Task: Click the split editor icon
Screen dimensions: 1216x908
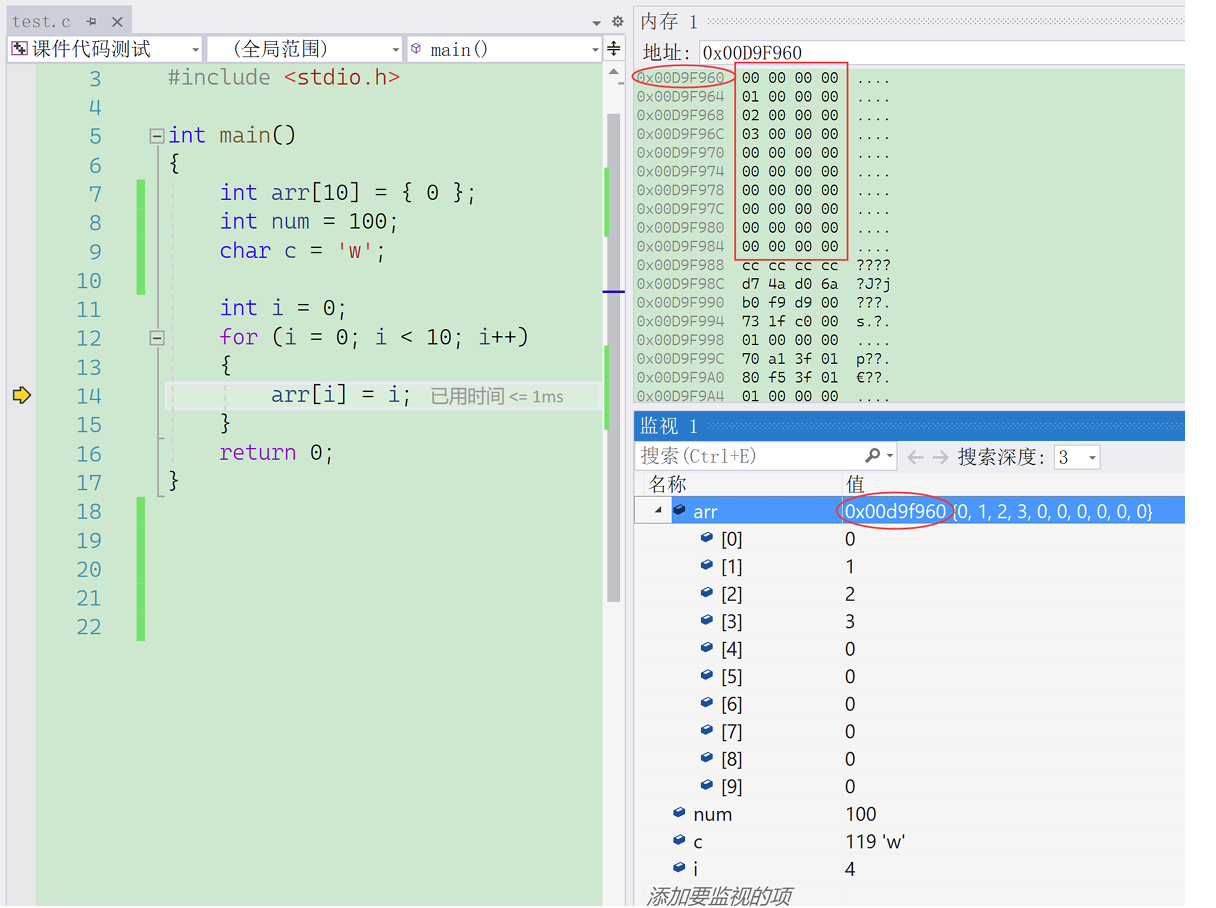Action: [614, 49]
